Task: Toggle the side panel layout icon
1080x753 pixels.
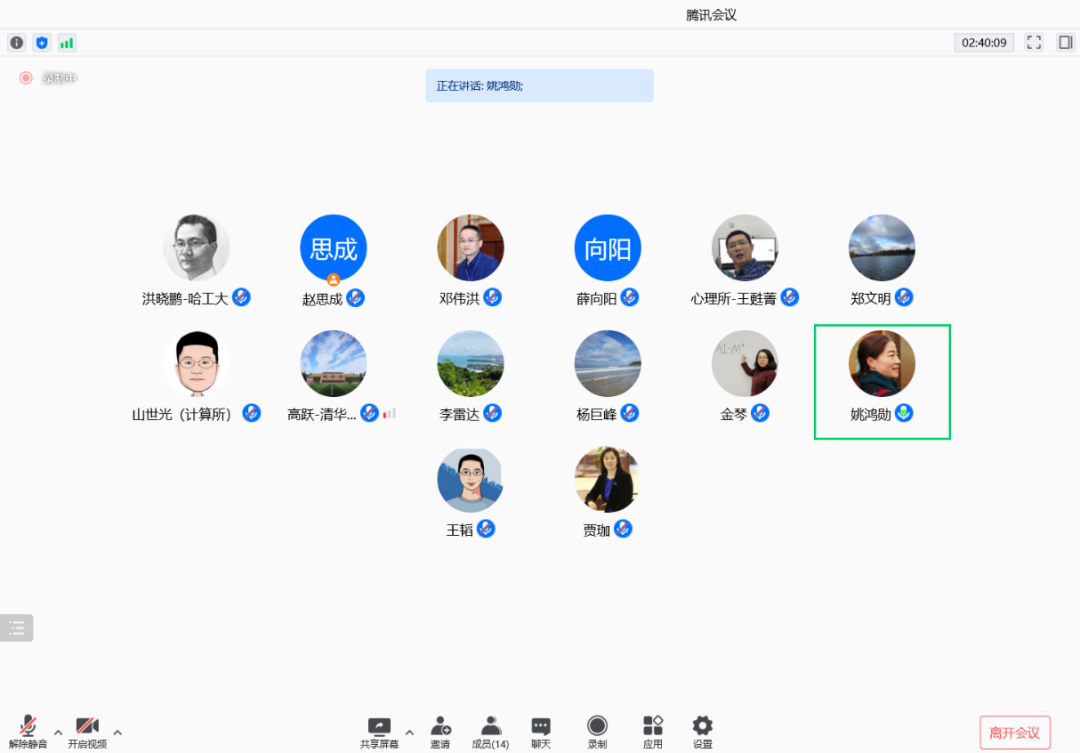Action: (1066, 43)
